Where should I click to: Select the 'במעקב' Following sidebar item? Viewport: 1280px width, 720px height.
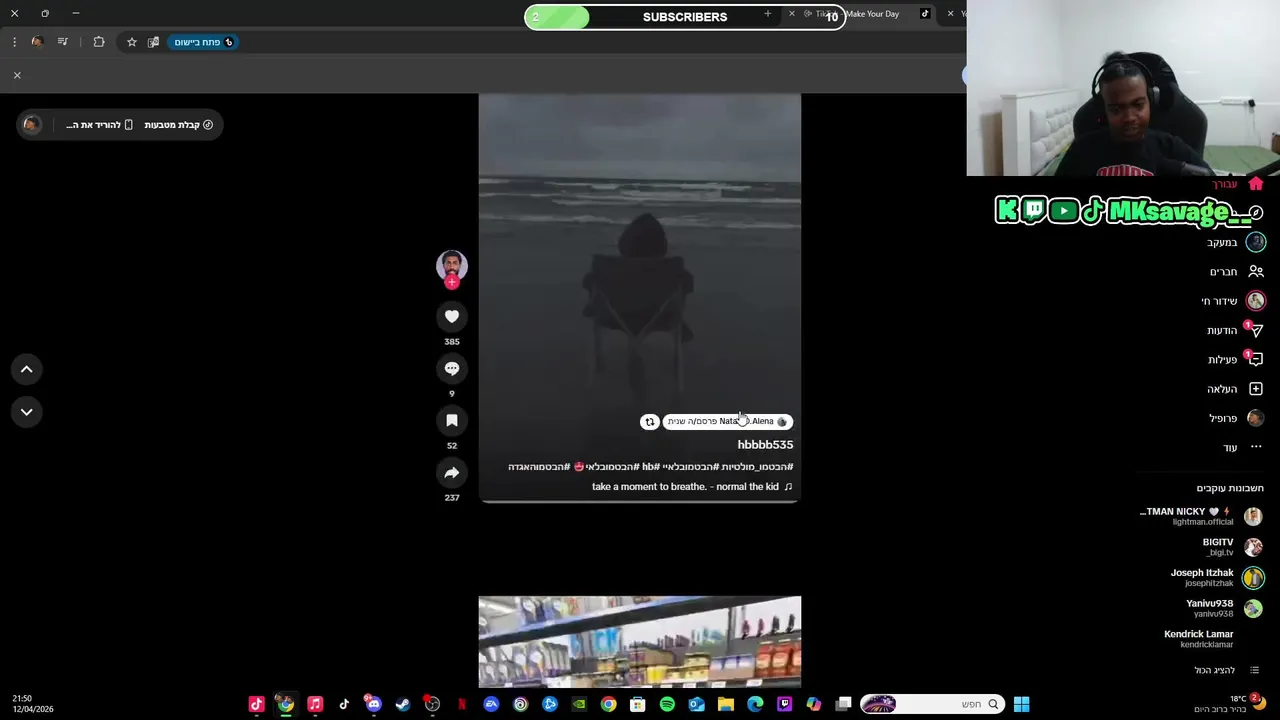pyautogui.click(x=1236, y=242)
